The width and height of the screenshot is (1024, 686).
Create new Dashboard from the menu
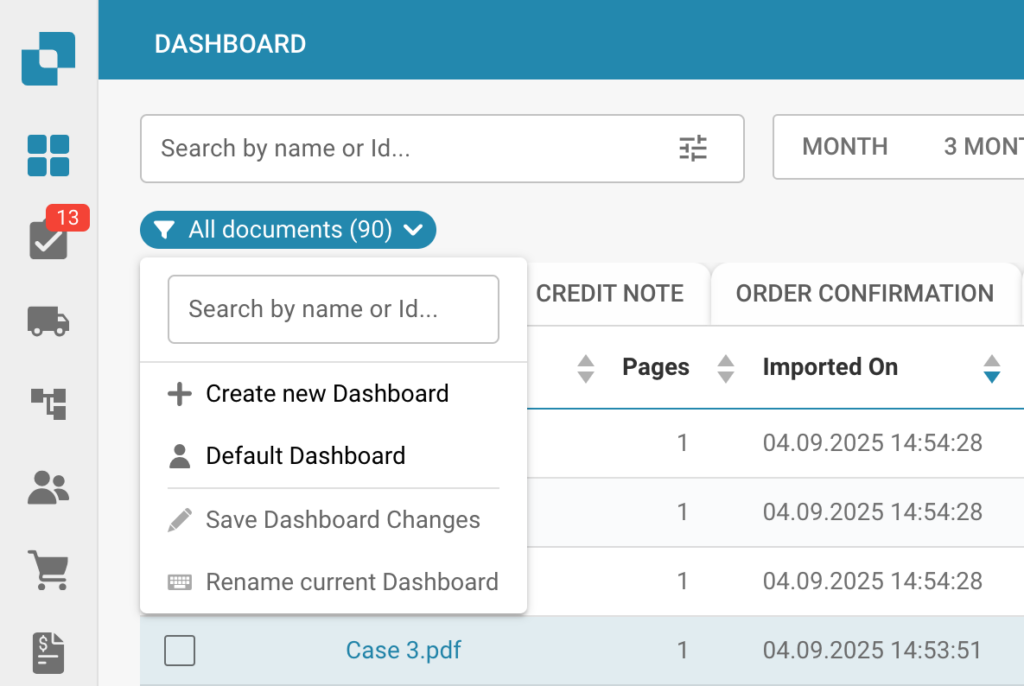click(x=326, y=393)
